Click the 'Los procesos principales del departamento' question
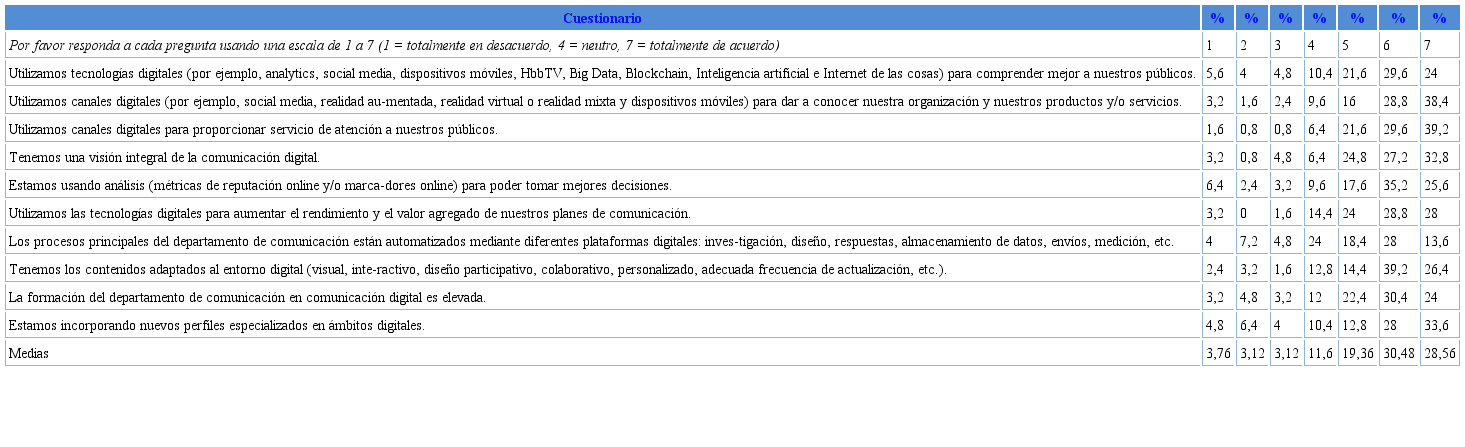 coord(590,241)
